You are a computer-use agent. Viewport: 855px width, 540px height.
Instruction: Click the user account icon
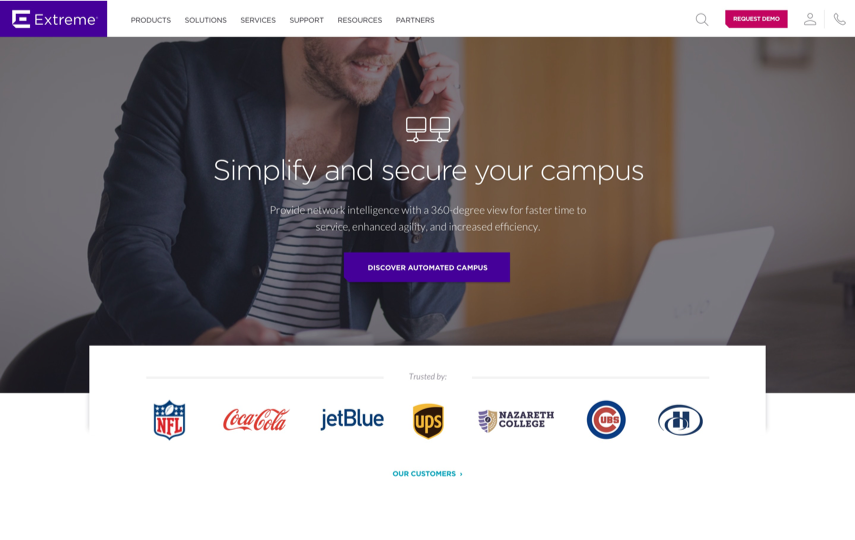click(x=810, y=19)
